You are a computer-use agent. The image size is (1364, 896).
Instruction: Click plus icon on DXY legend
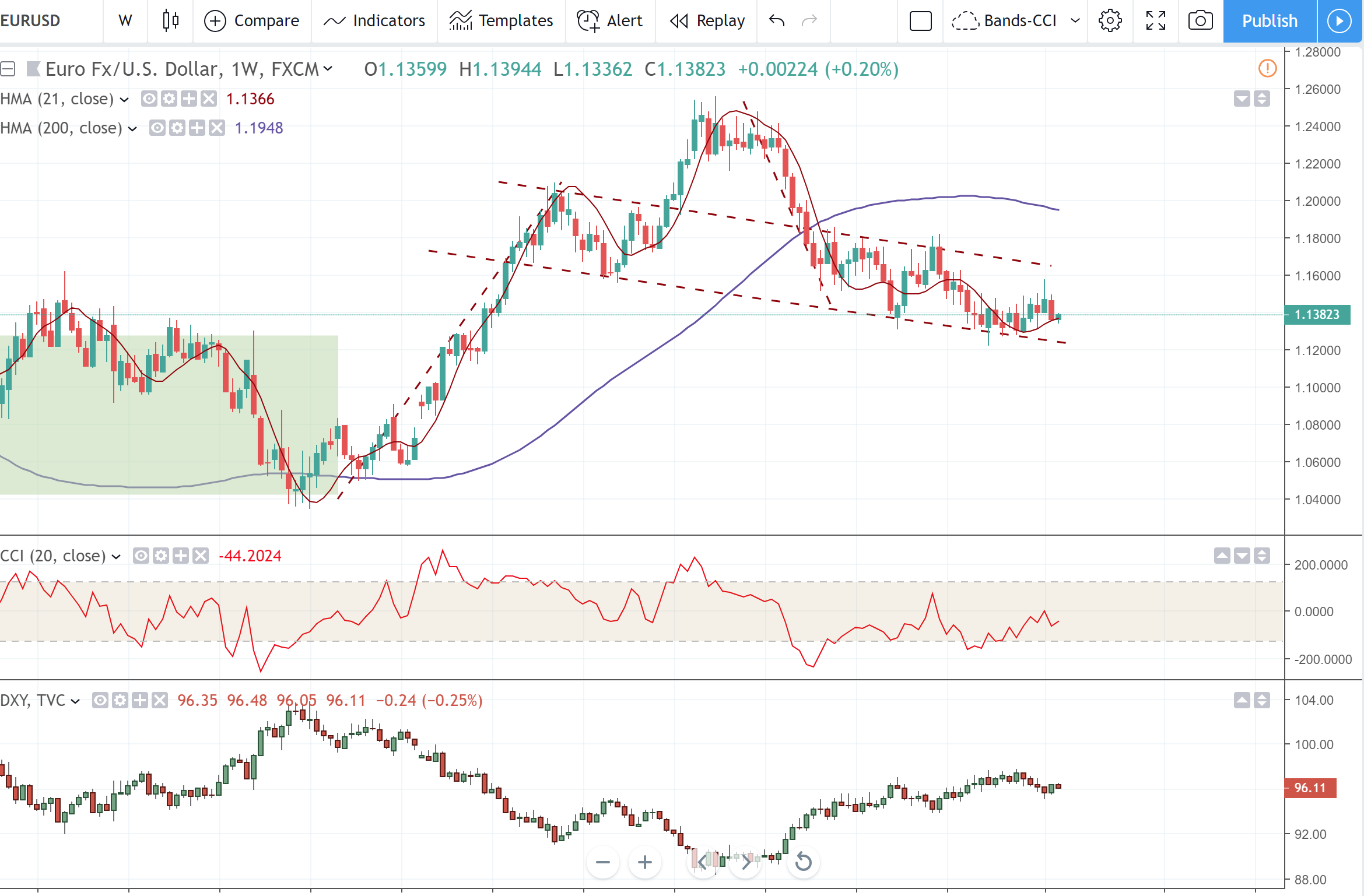[x=140, y=700]
